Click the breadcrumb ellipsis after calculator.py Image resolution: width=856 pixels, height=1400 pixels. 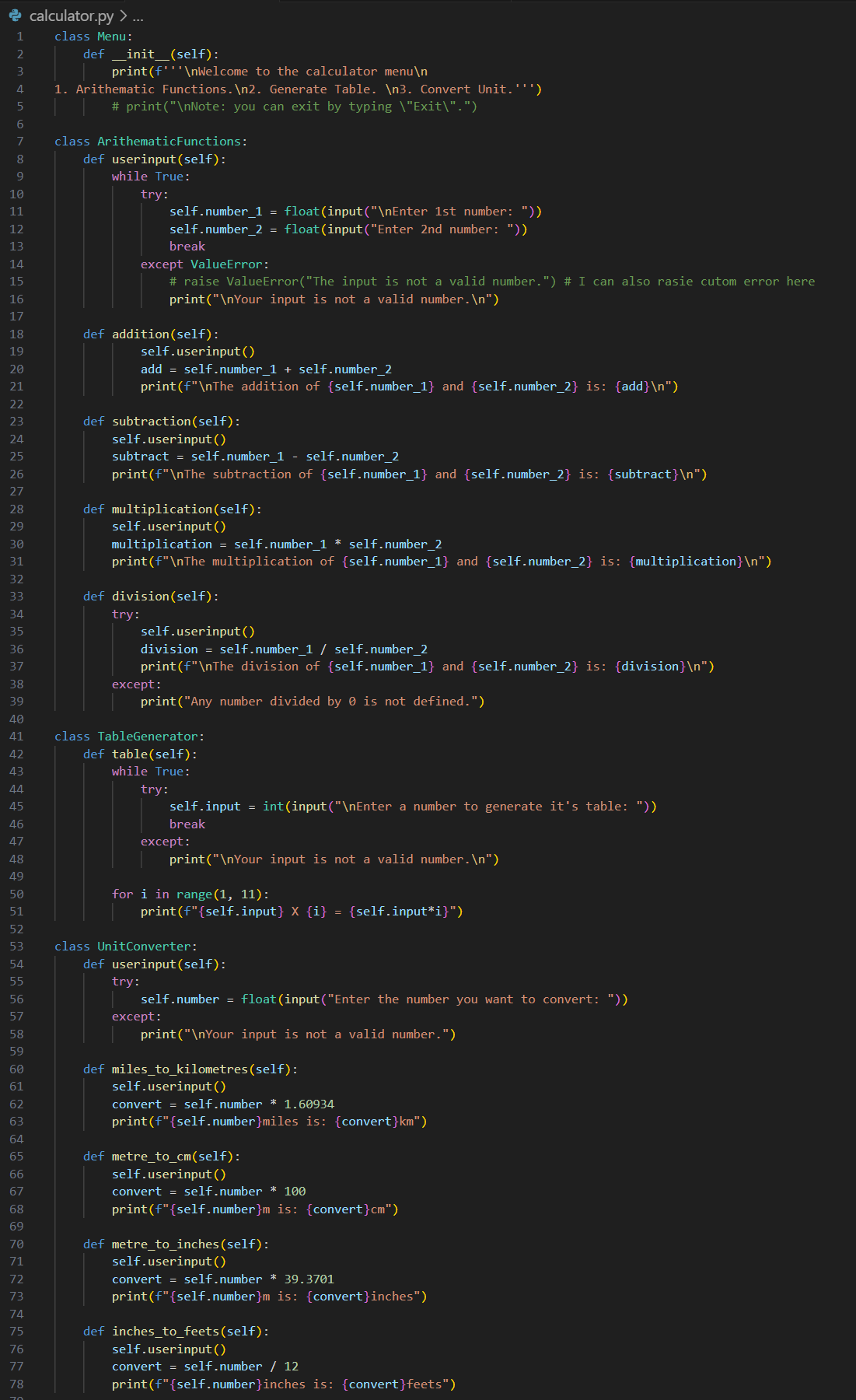click(x=138, y=16)
